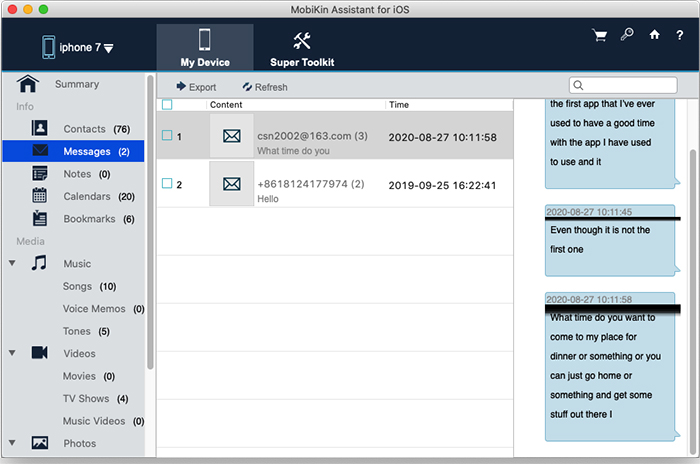Click the conversation pane scrollbar
Viewport: 700px width, 464px height.
[x=693, y=301]
